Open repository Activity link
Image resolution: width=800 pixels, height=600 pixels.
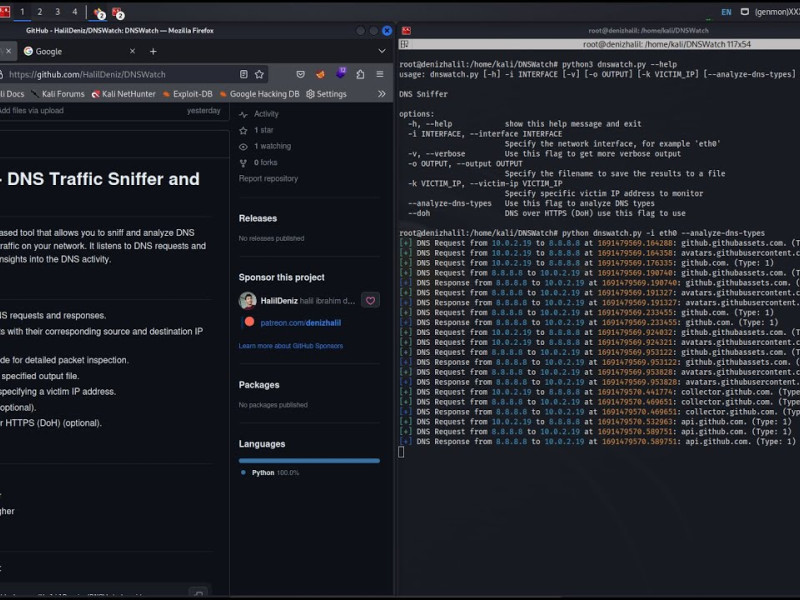tap(266, 114)
